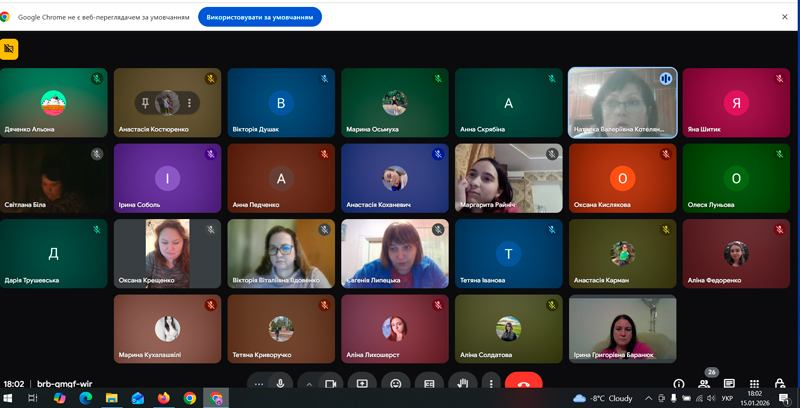
Task: Dismiss the default browser notification bar
Action: coord(785,17)
